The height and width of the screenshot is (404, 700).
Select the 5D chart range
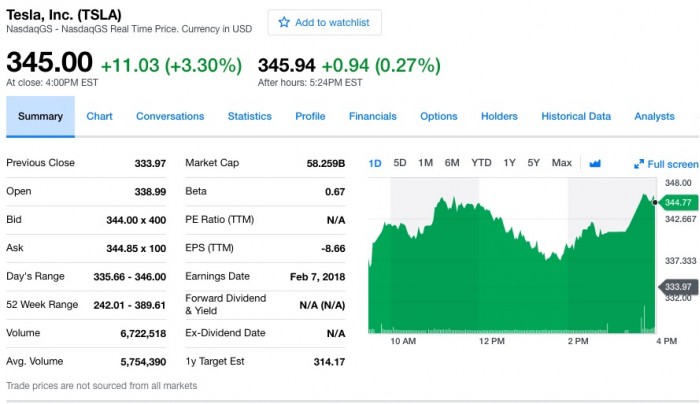pyautogui.click(x=400, y=163)
